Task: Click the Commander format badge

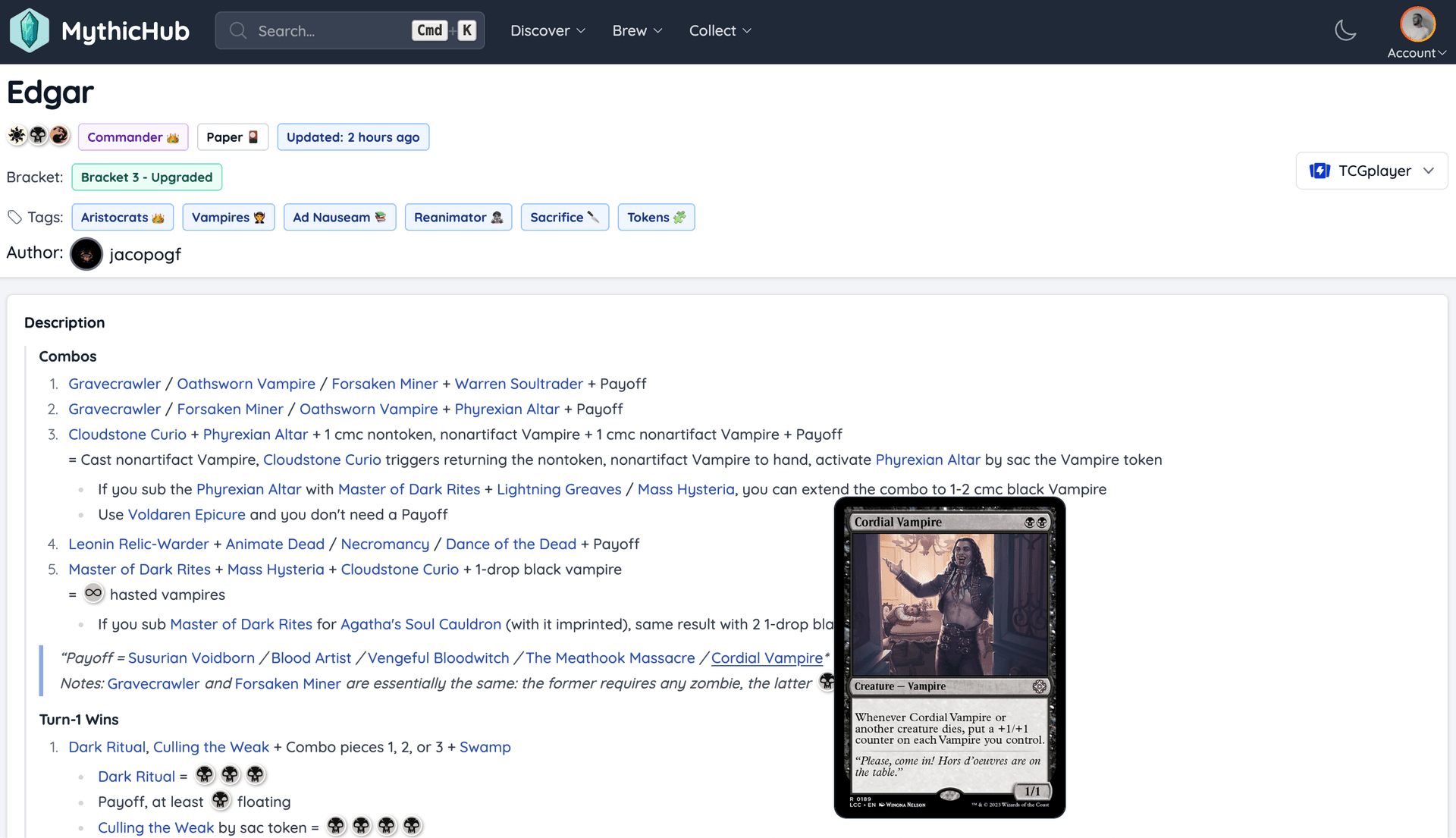Action: coord(133,137)
